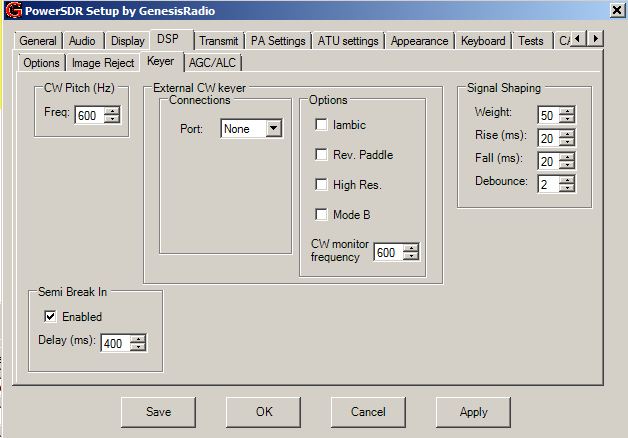Switch to Image Reject sub-tab
Screen dimensions: 628x438
[x=103, y=63]
